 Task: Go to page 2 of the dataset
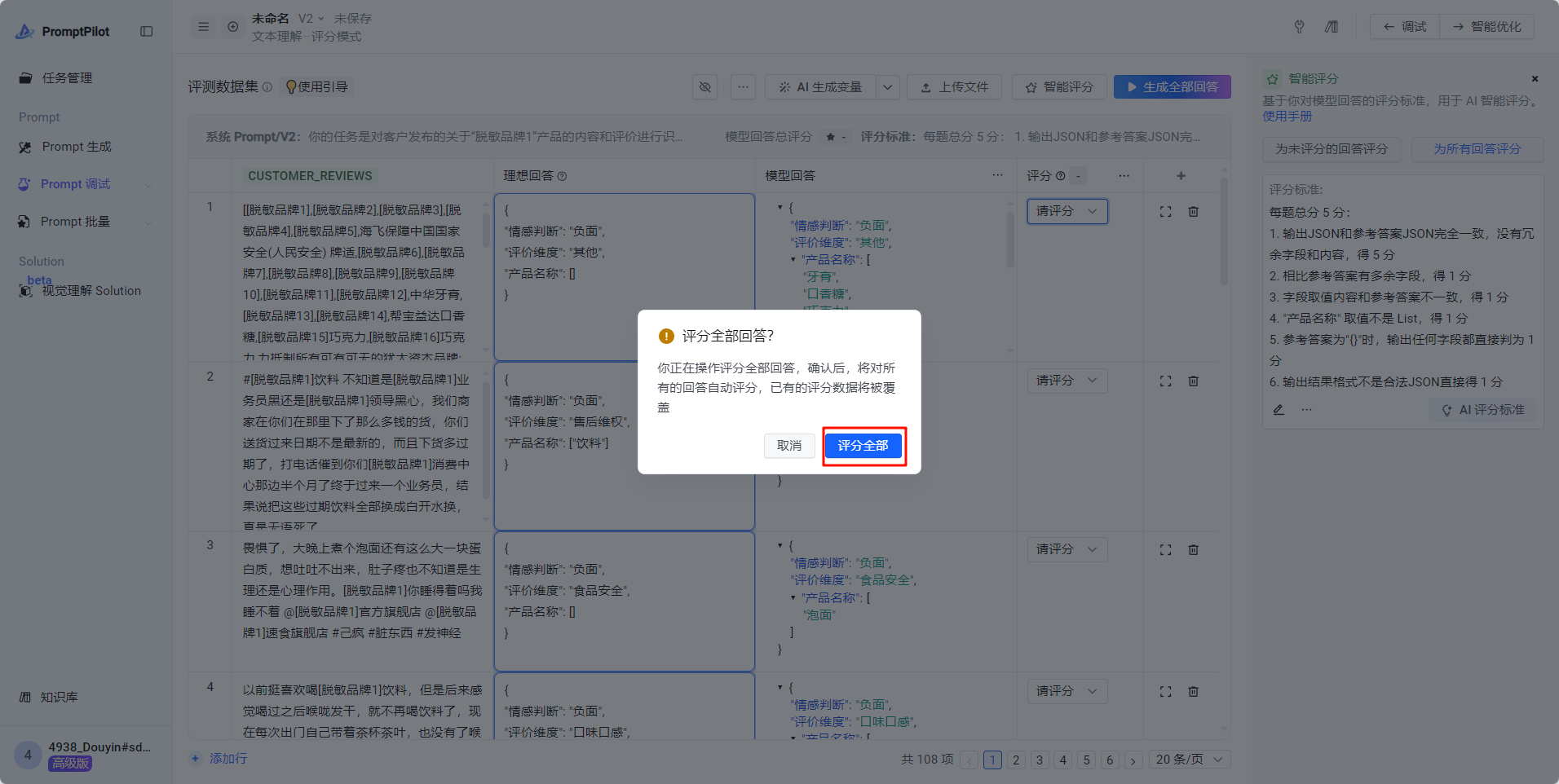click(1016, 760)
